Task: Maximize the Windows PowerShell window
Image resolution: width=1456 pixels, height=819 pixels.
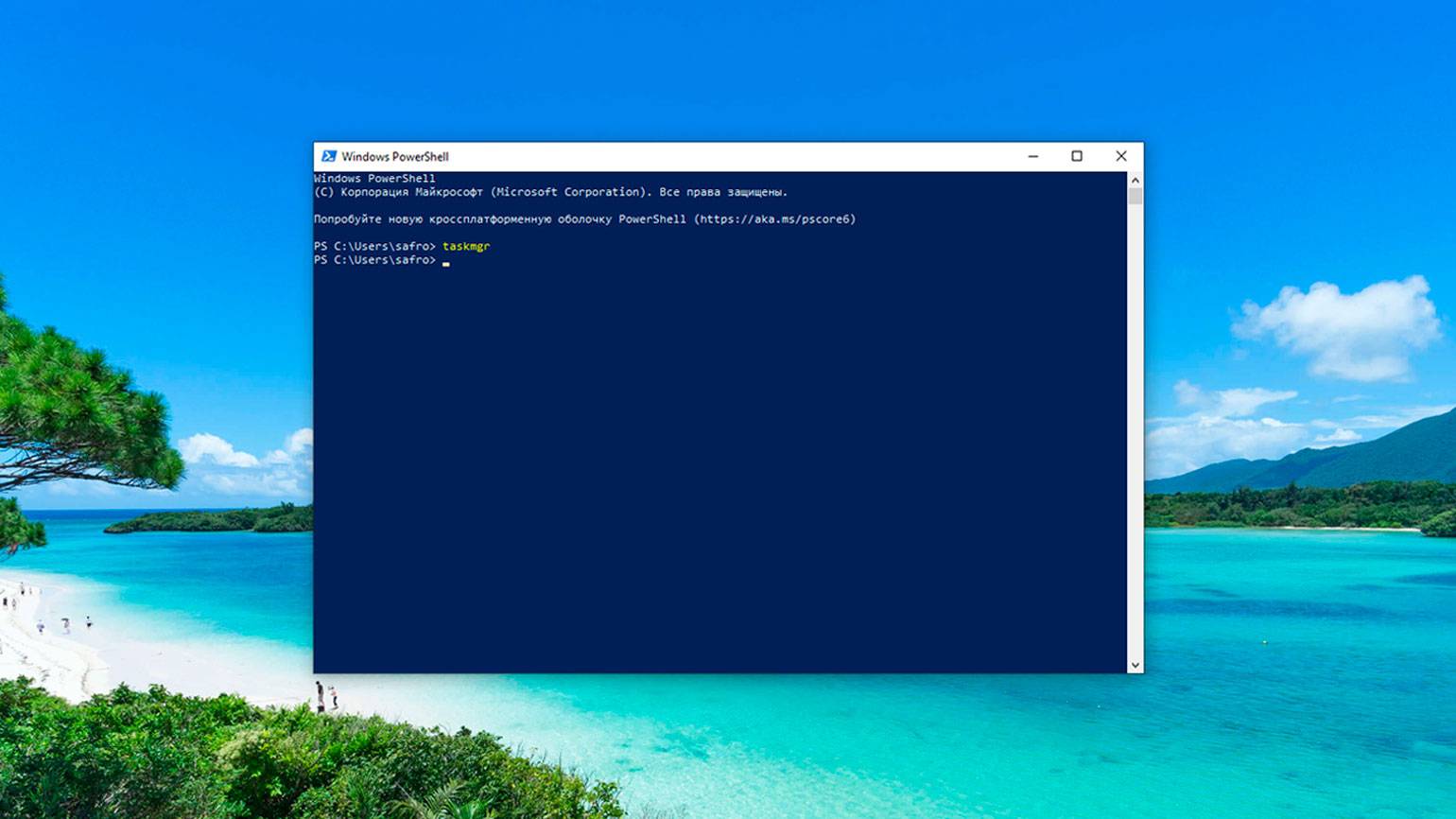Action: coord(1076,156)
